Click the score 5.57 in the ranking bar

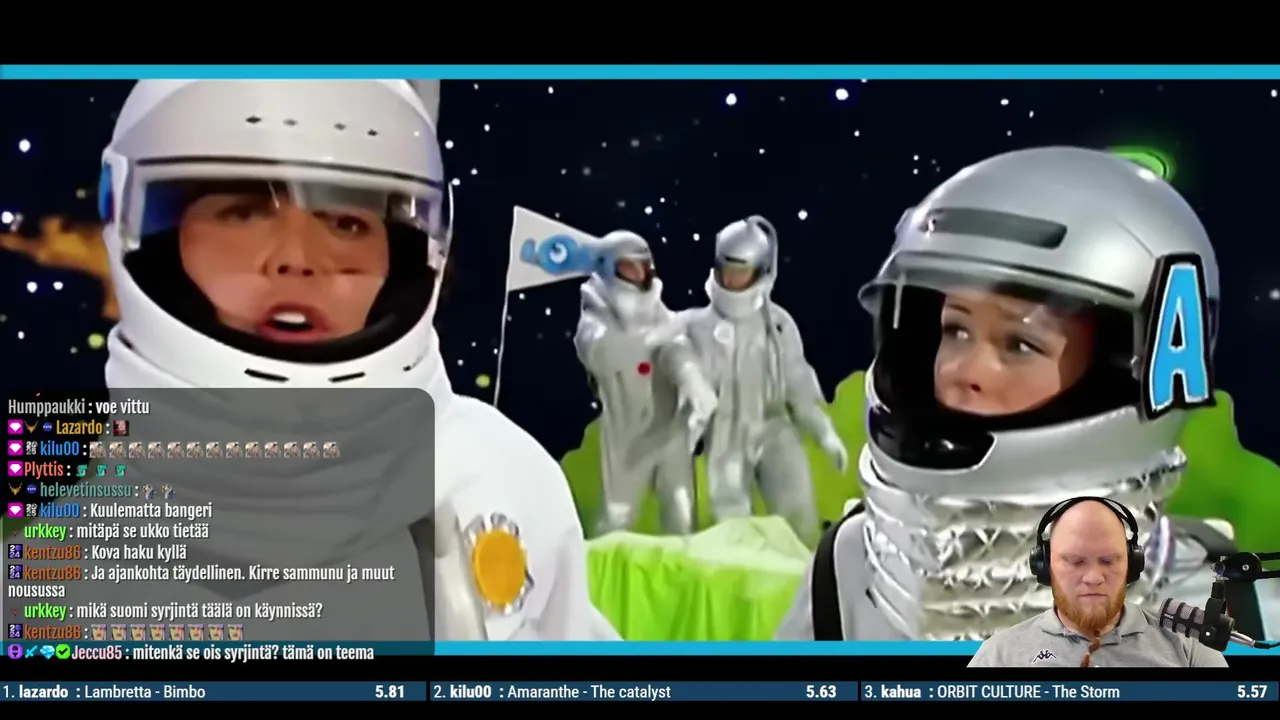point(1252,692)
